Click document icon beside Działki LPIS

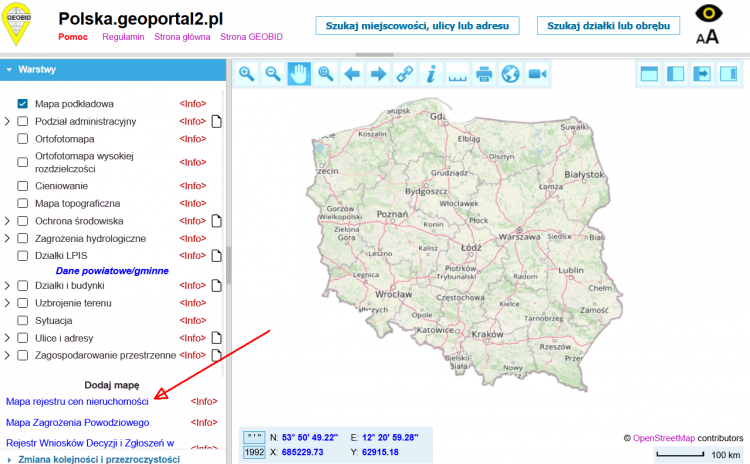(x=216, y=256)
